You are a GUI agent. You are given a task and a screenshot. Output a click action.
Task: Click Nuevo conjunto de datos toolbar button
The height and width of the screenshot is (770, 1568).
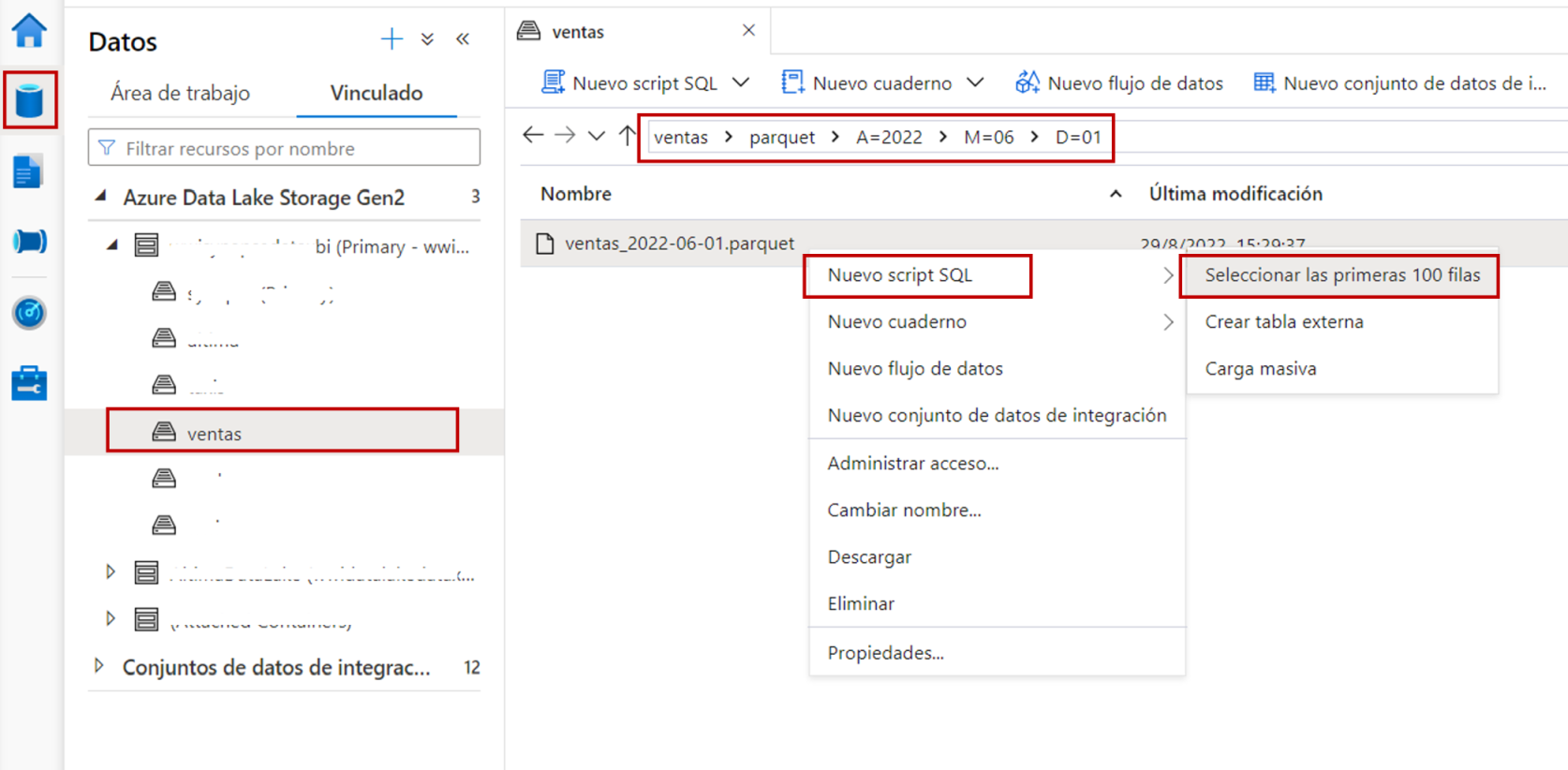click(1400, 82)
